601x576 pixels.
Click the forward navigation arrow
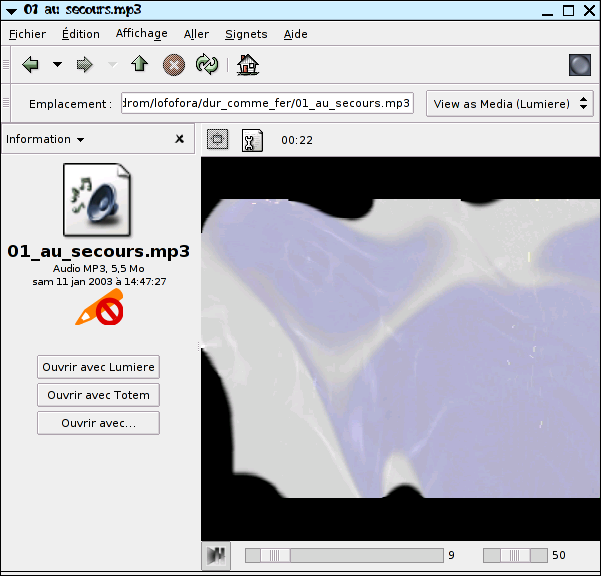tap(85, 65)
